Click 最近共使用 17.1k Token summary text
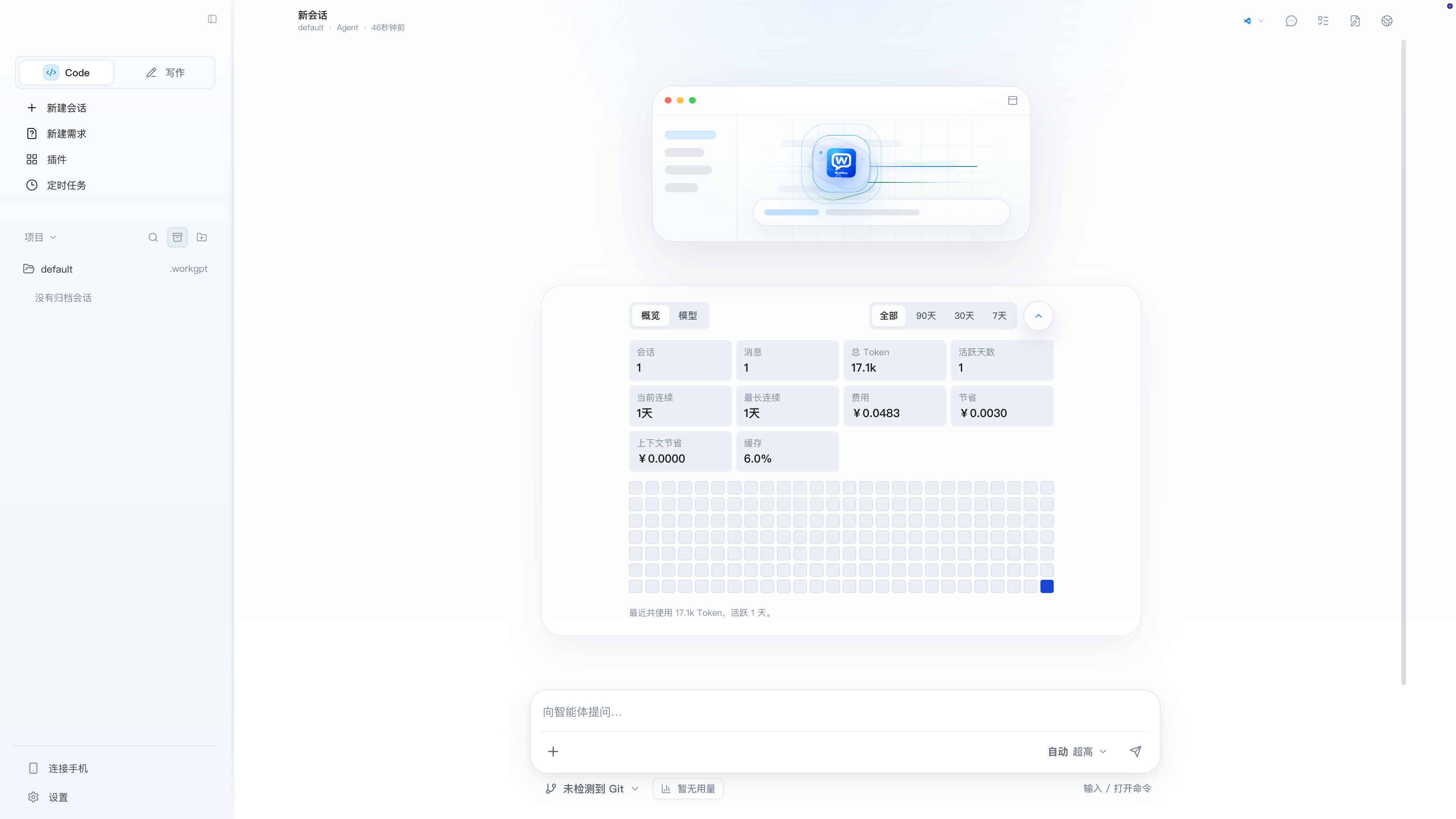Viewport: 1456px width, 819px height. 701,613
